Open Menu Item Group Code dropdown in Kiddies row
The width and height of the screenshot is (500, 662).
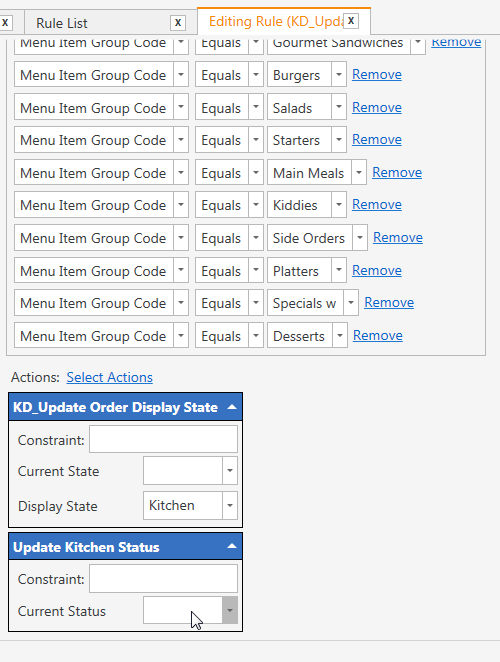(181, 205)
